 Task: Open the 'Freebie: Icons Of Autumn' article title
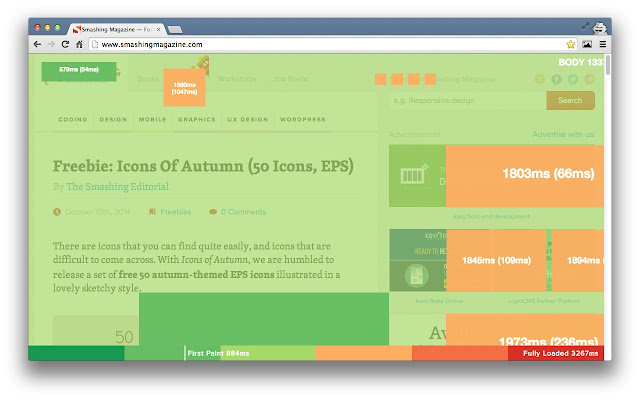[x=203, y=166]
